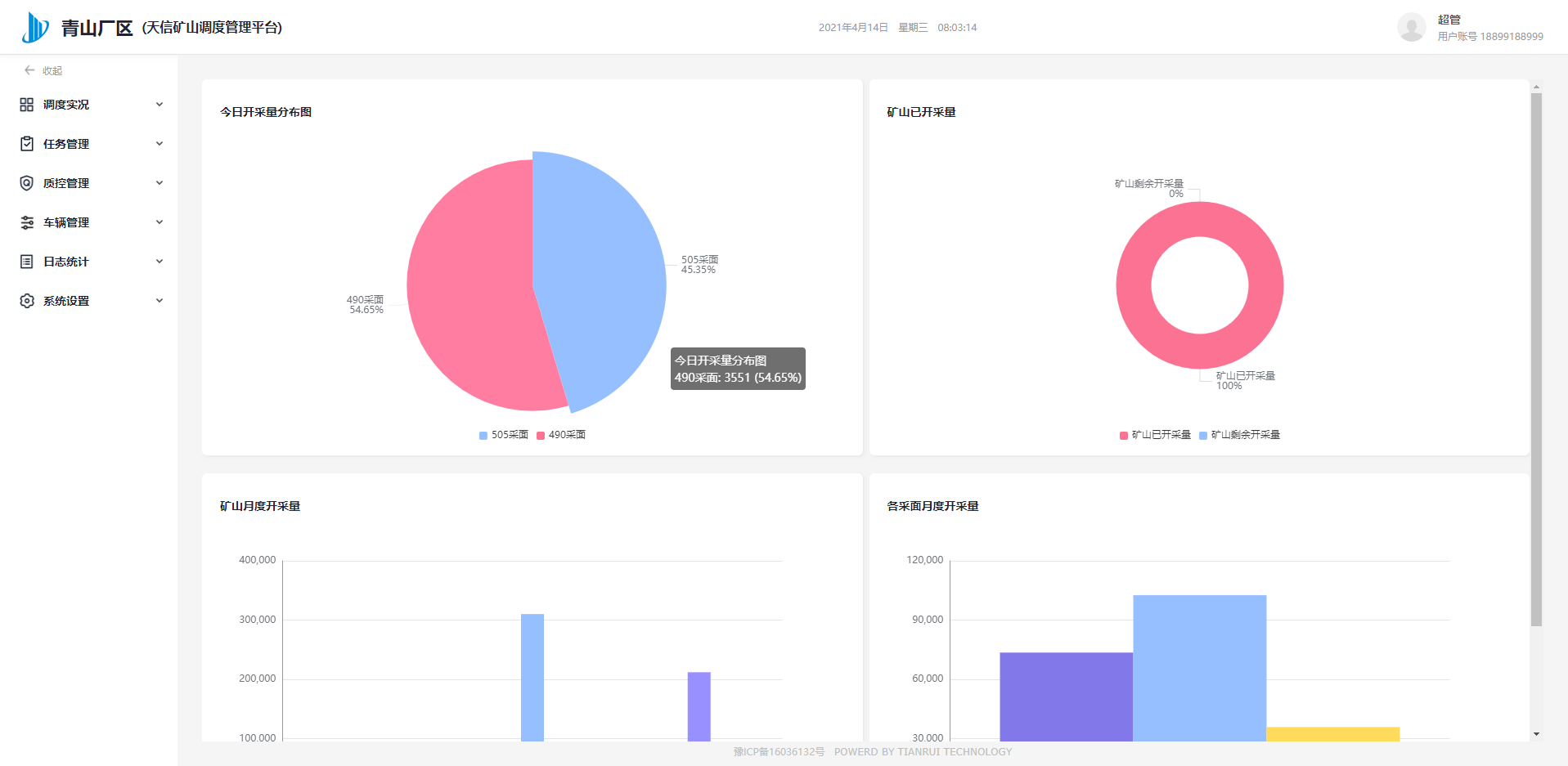The height and width of the screenshot is (766, 1568).
Task: Open the 任务管理 menu item
Action: (88, 144)
